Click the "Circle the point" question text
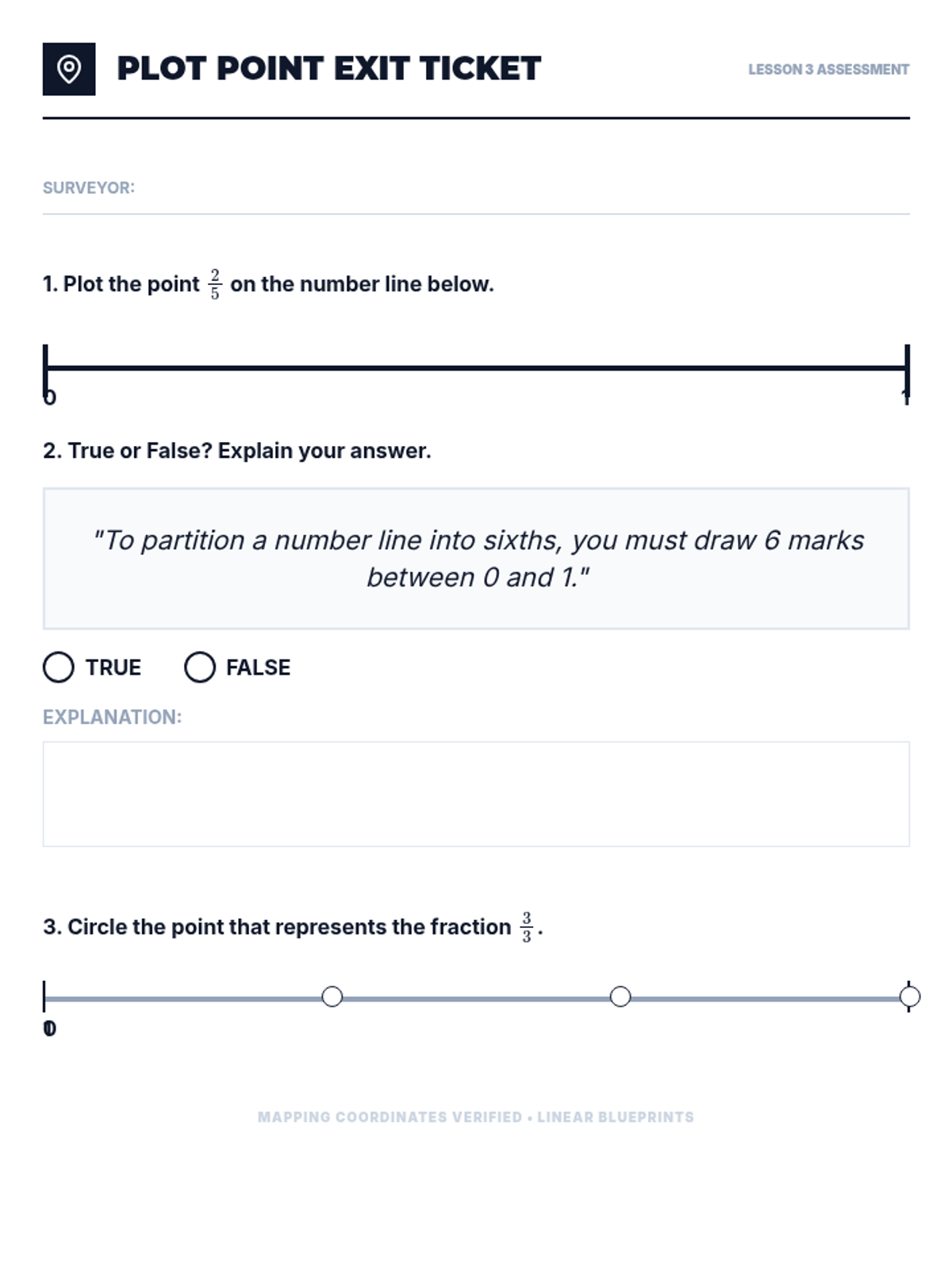Image resolution: width=952 pixels, height=1270 pixels. pos(277,927)
